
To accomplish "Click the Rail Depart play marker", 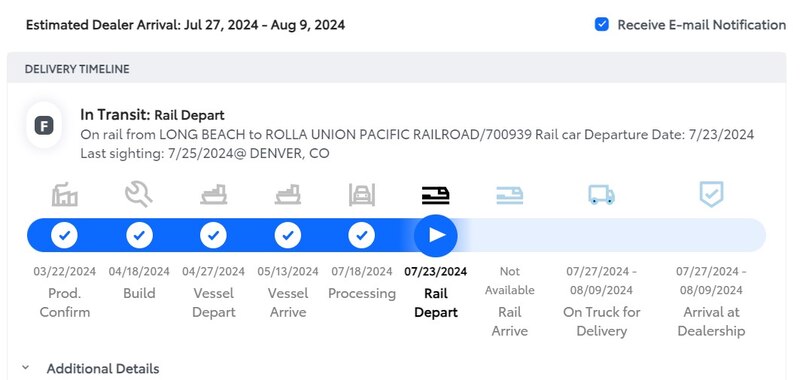I will [x=436, y=235].
